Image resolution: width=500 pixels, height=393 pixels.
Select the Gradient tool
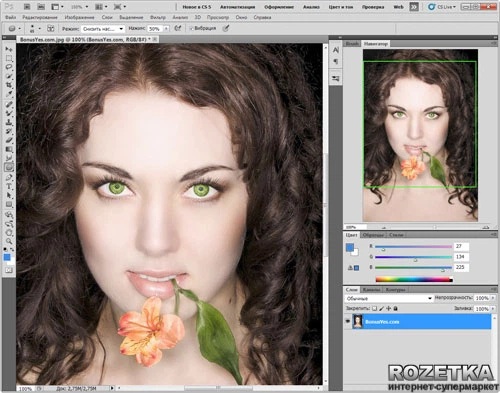[9, 149]
